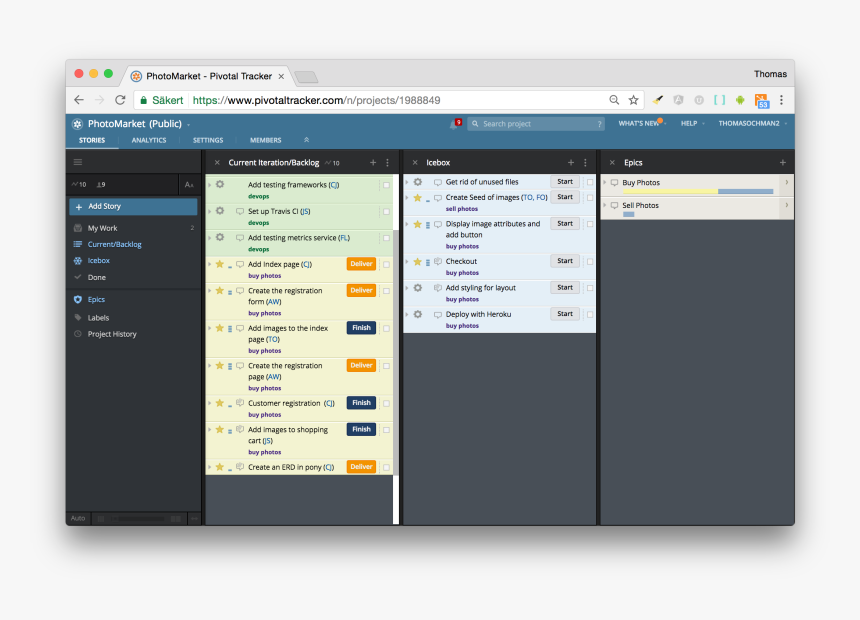Click the 'Sell Photos' epic progress bar

(629, 214)
